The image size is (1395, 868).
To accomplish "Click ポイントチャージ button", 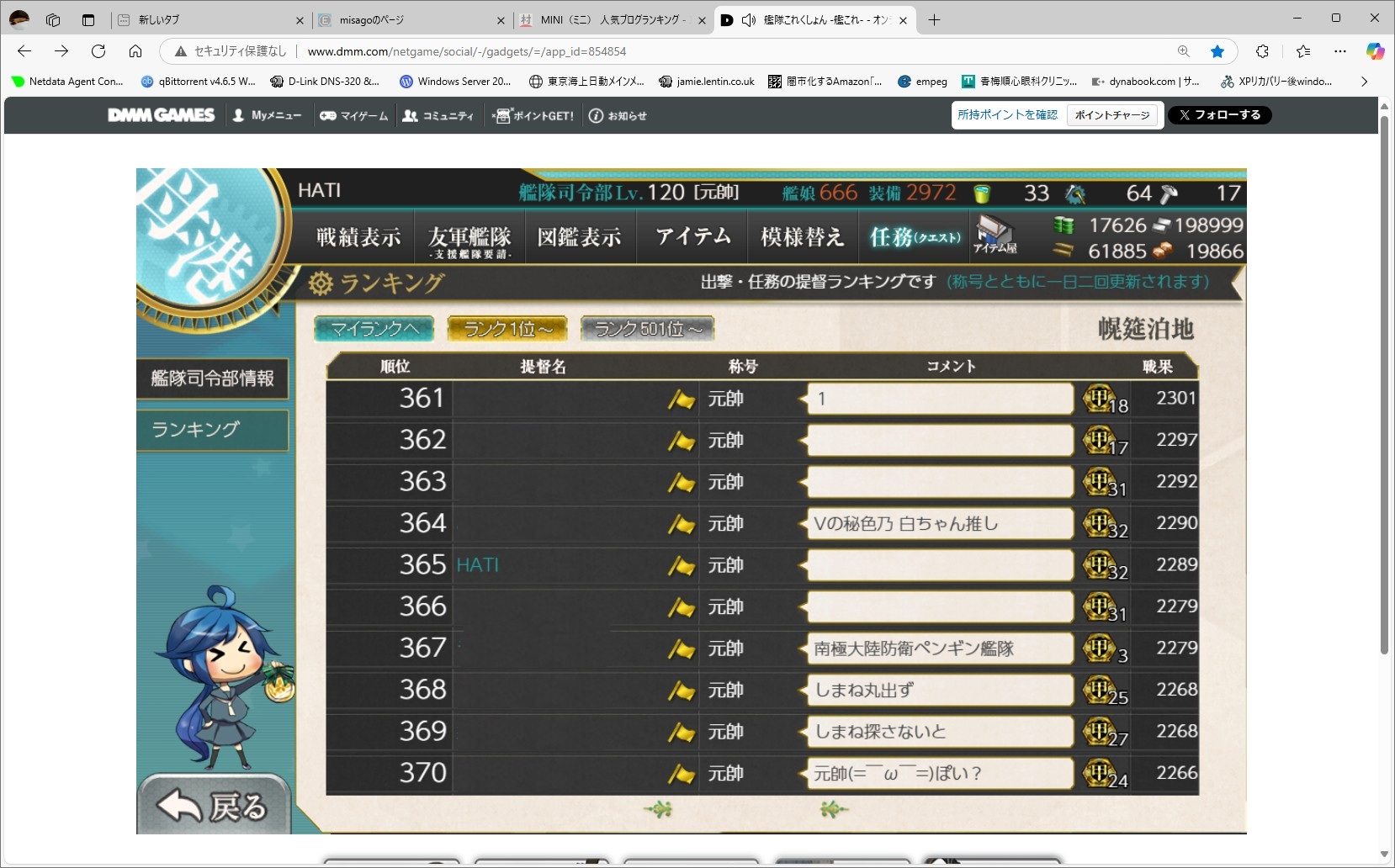I will pos(1112,115).
